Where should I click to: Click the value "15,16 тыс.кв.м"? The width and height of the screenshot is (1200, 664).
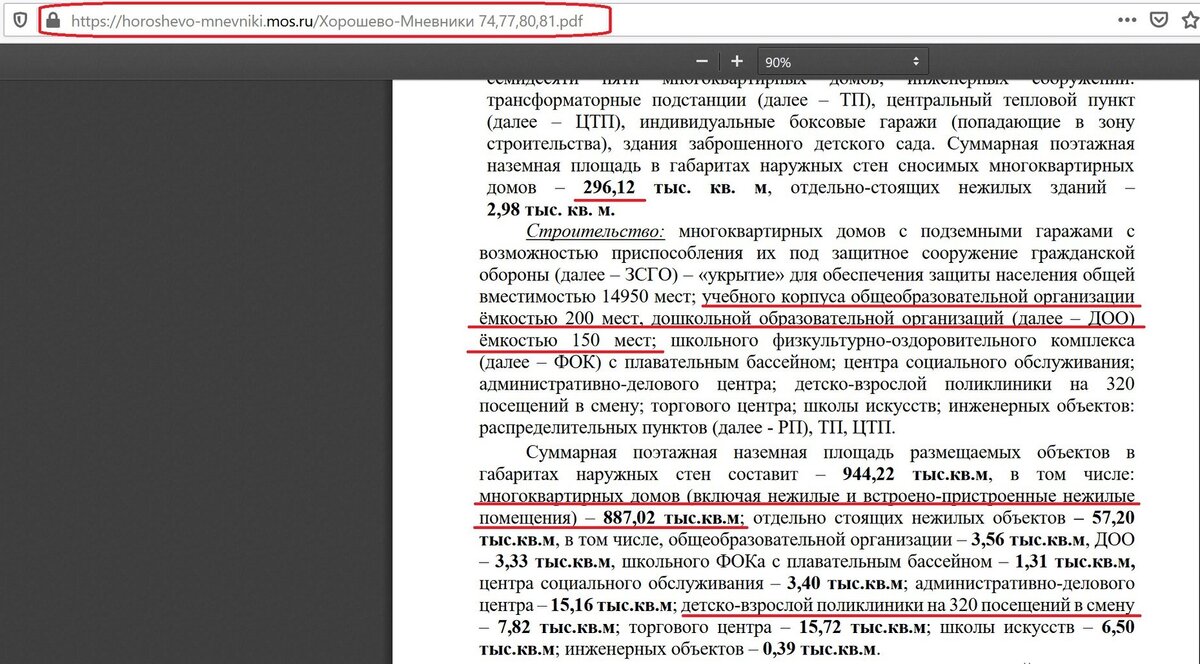(x=611, y=606)
